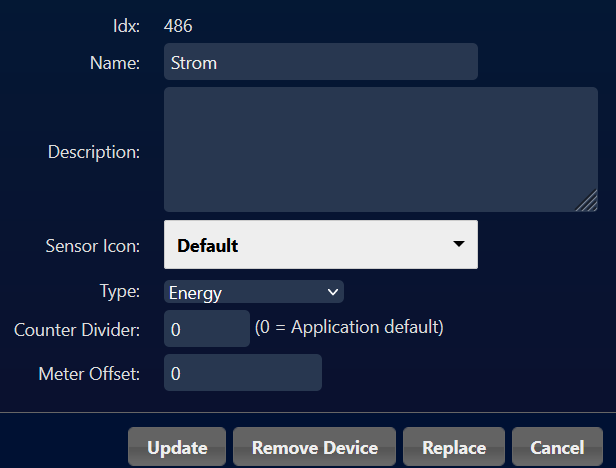
Task: Click the 'Type:' label
Action: 120,292
